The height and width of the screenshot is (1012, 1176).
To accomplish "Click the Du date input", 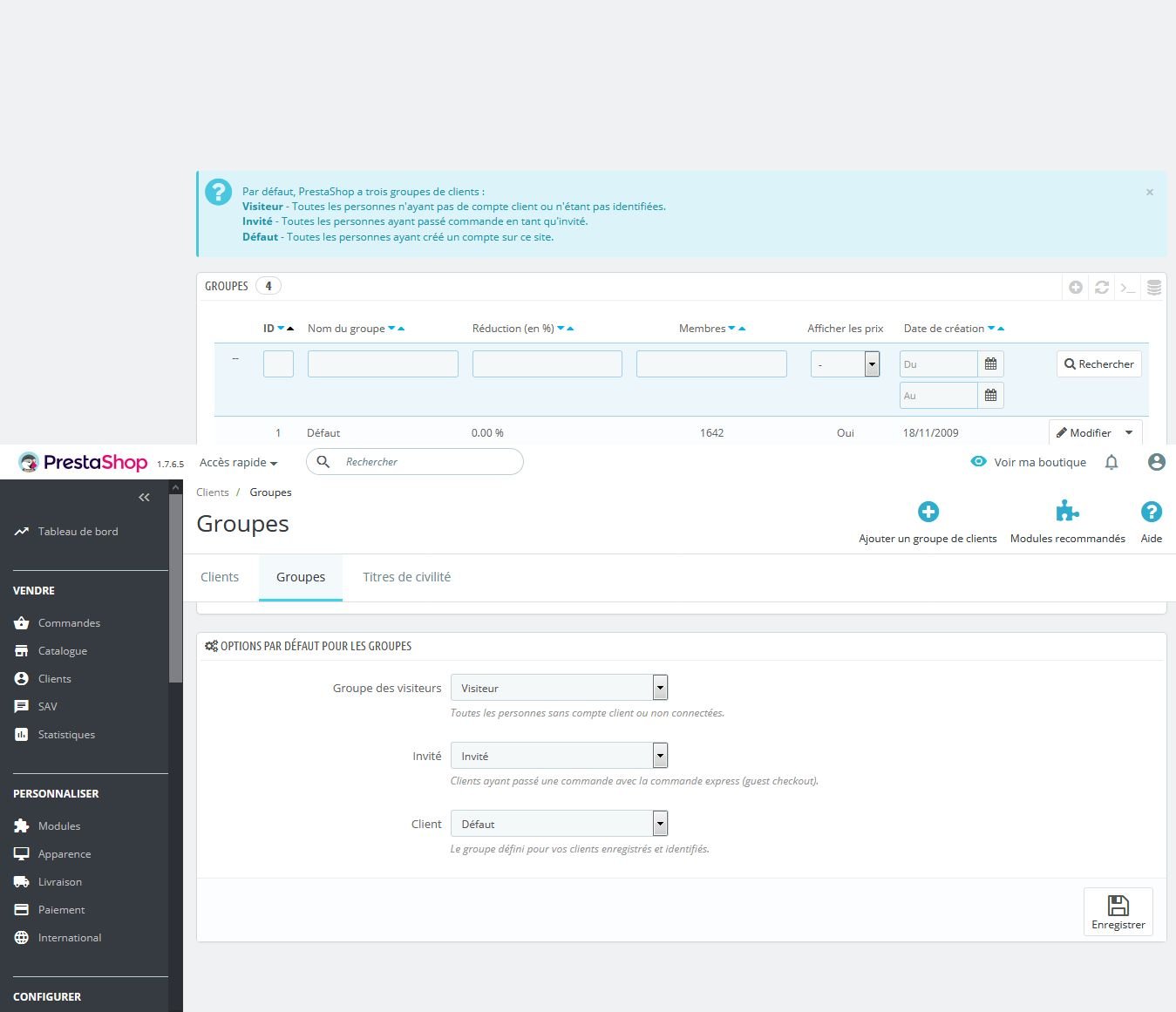I will click(x=938, y=364).
